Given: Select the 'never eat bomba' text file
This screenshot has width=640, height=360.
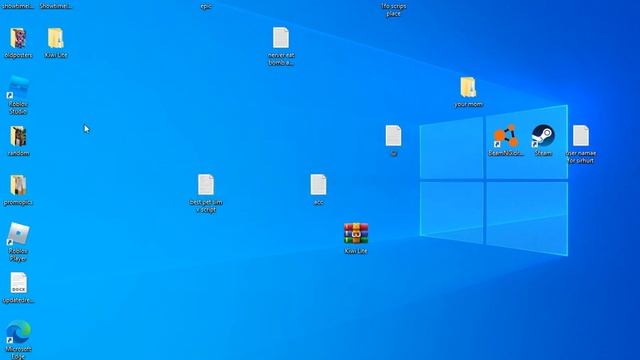Looking at the screenshot, I should pos(281,38).
